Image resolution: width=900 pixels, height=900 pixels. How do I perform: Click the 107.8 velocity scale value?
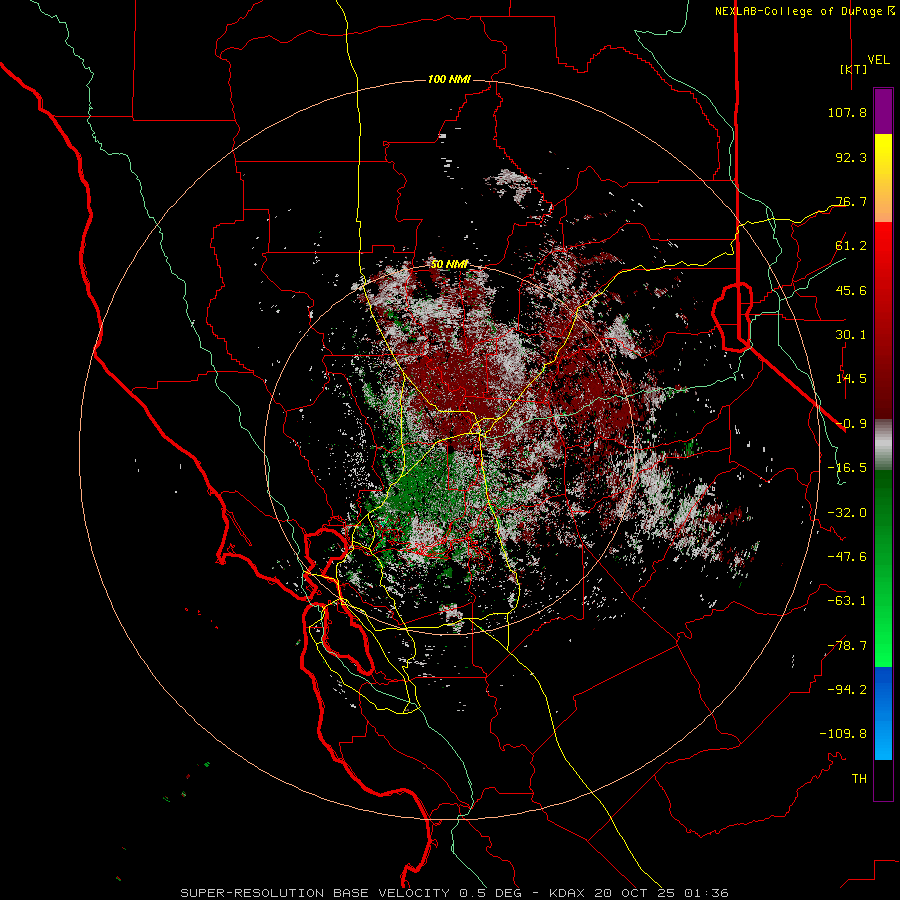[847, 112]
